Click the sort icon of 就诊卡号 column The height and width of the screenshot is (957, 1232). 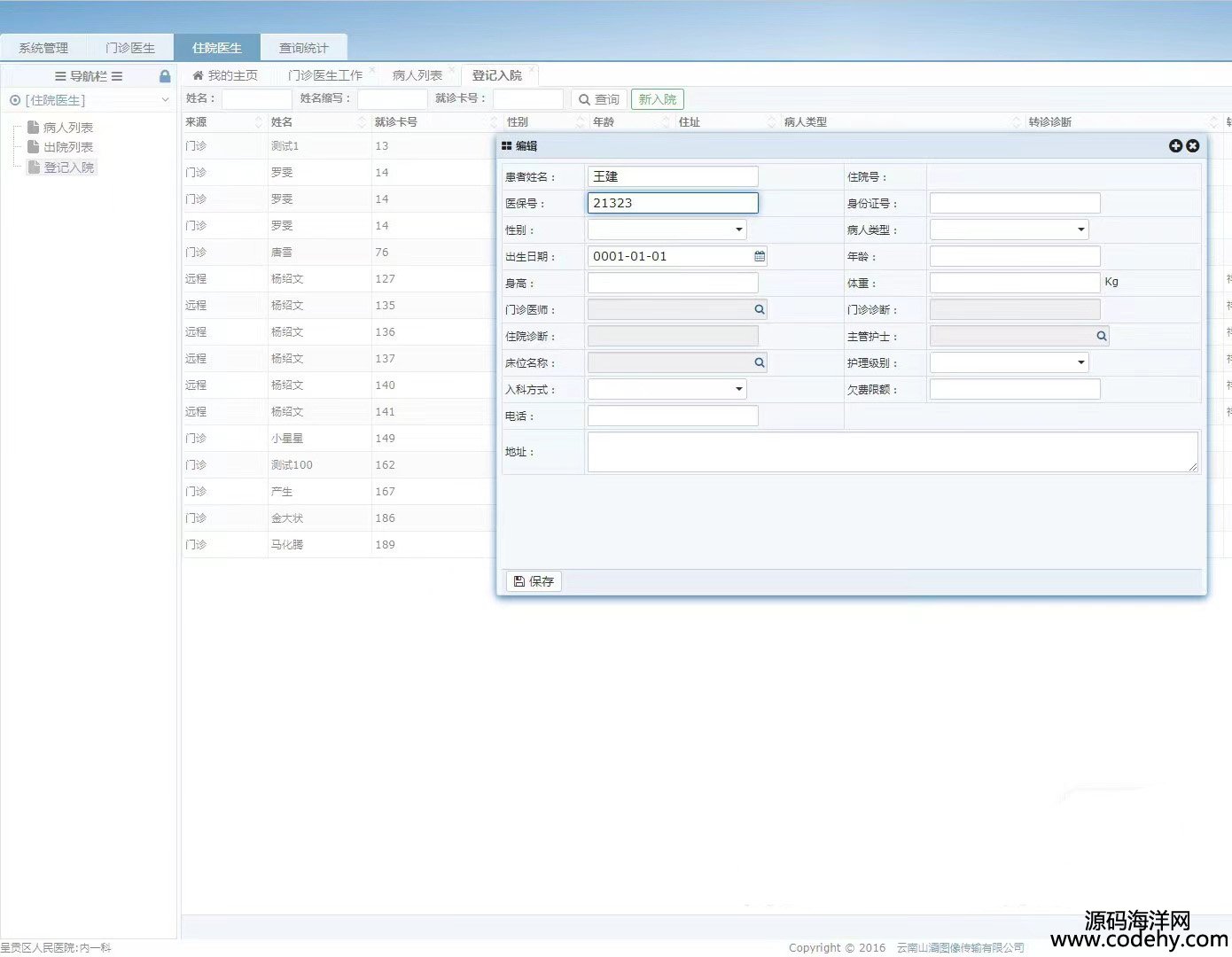click(x=495, y=122)
